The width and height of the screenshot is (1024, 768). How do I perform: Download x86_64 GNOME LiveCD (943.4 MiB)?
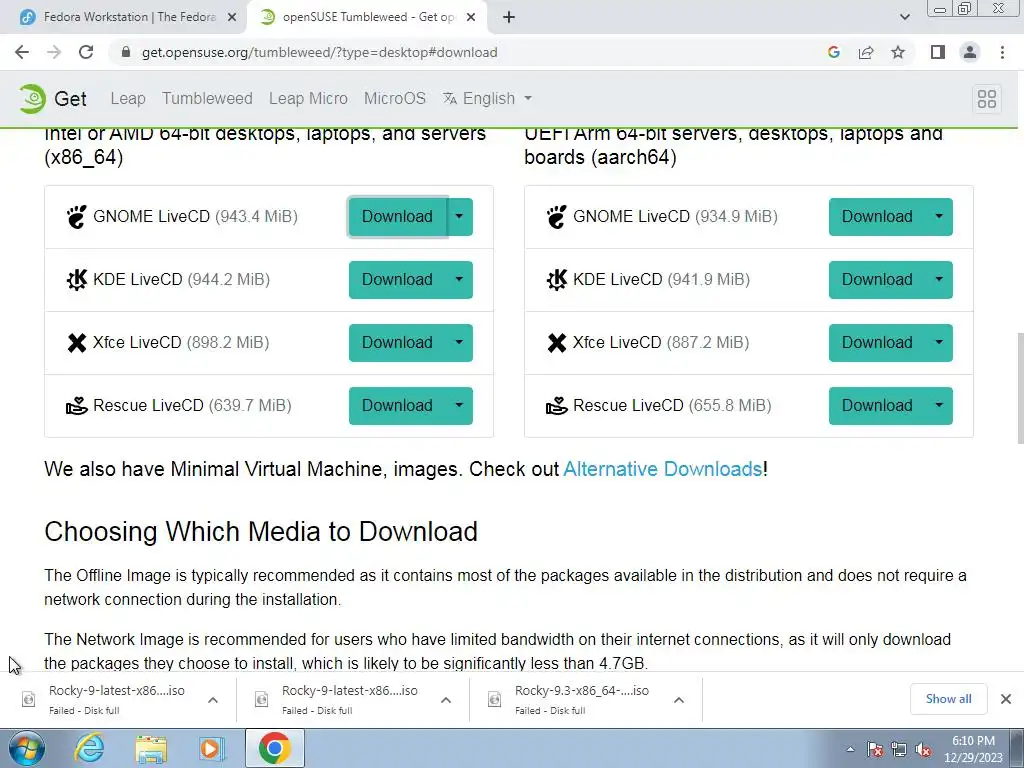coord(397,217)
